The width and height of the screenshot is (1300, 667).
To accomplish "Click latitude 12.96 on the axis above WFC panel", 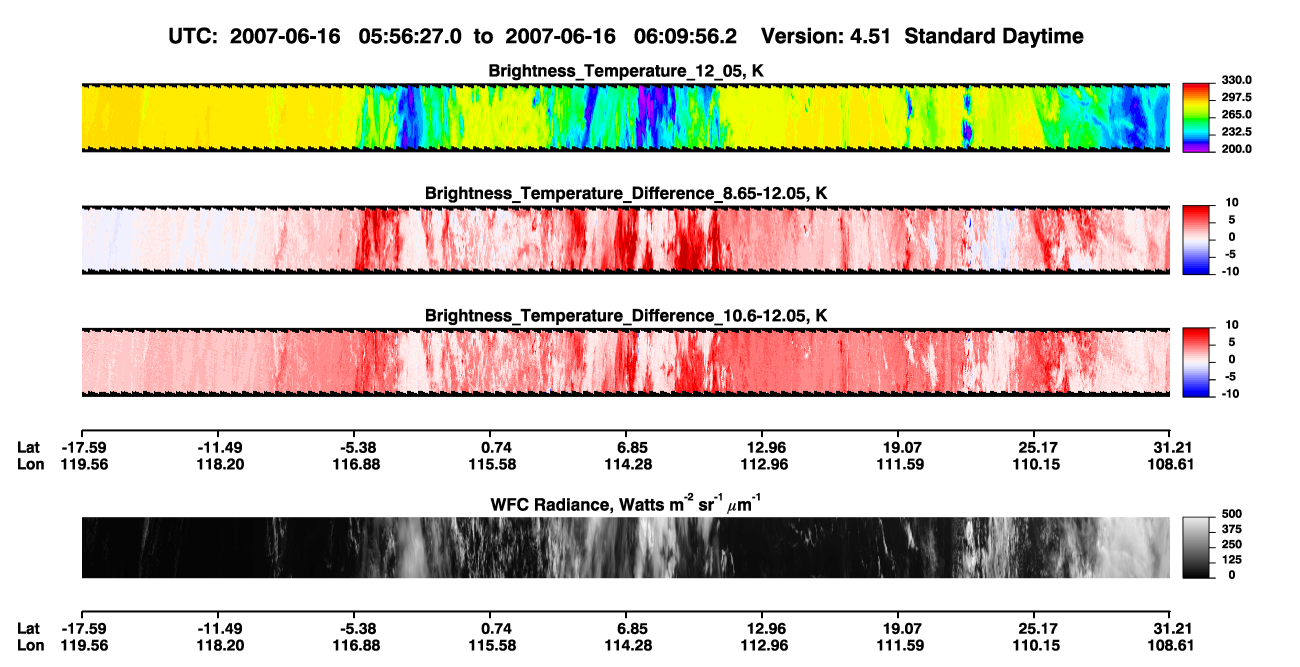I will pos(762,448).
